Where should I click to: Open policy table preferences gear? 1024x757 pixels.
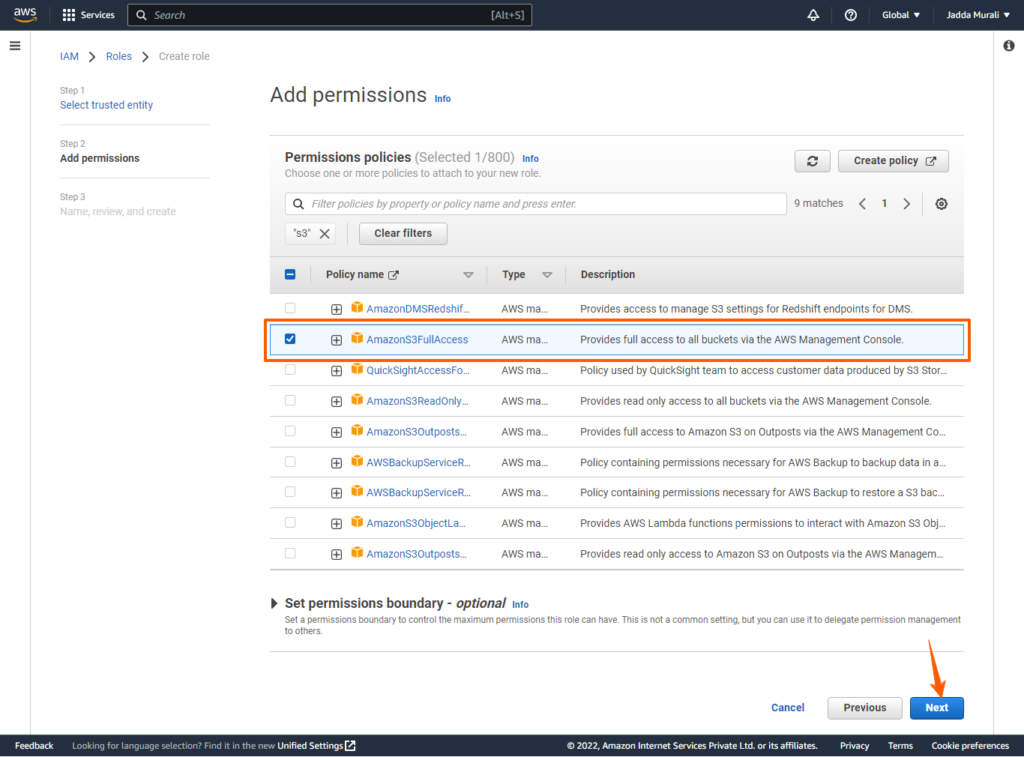pyautogui.click(x=941, y=204)
